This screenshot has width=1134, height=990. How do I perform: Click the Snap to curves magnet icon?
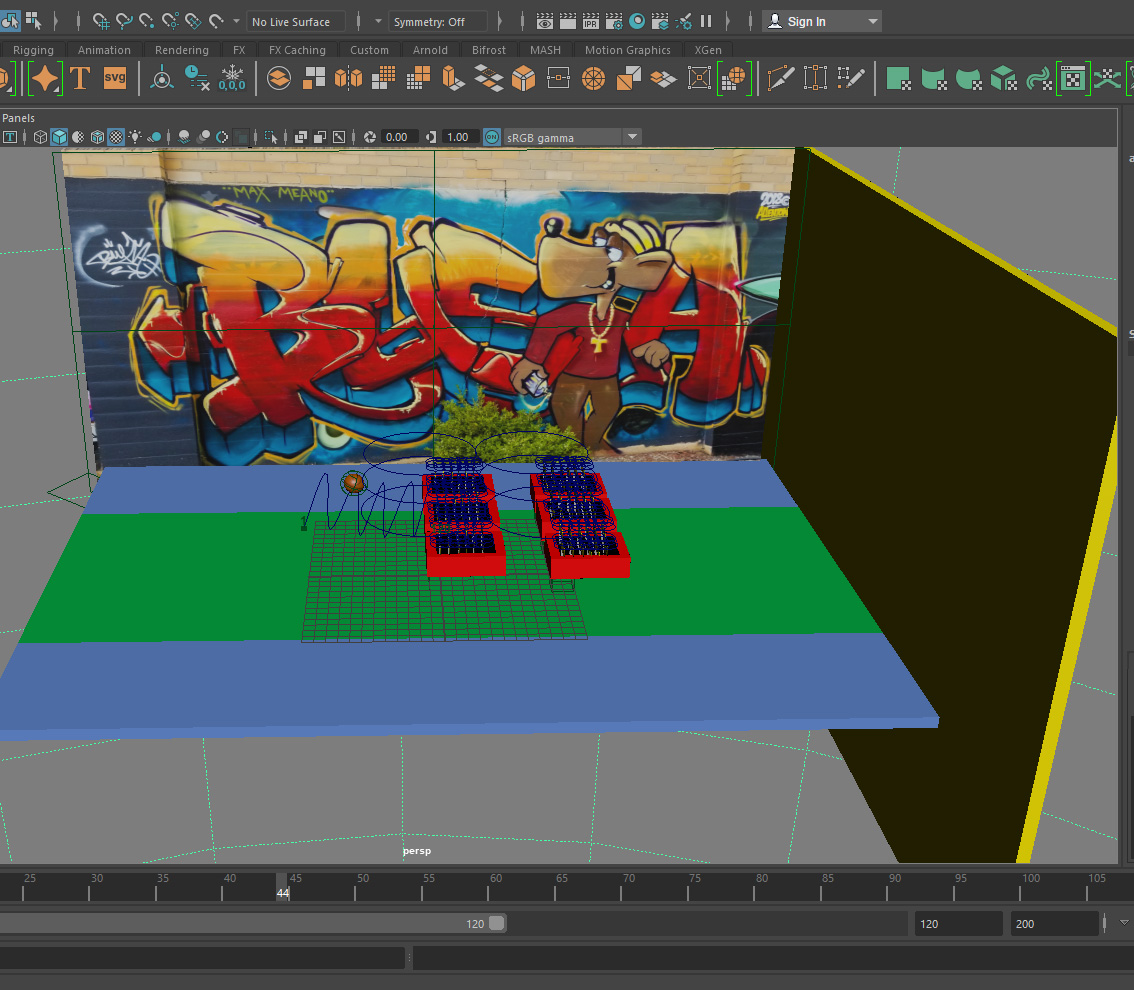click(x=124, y=22)
